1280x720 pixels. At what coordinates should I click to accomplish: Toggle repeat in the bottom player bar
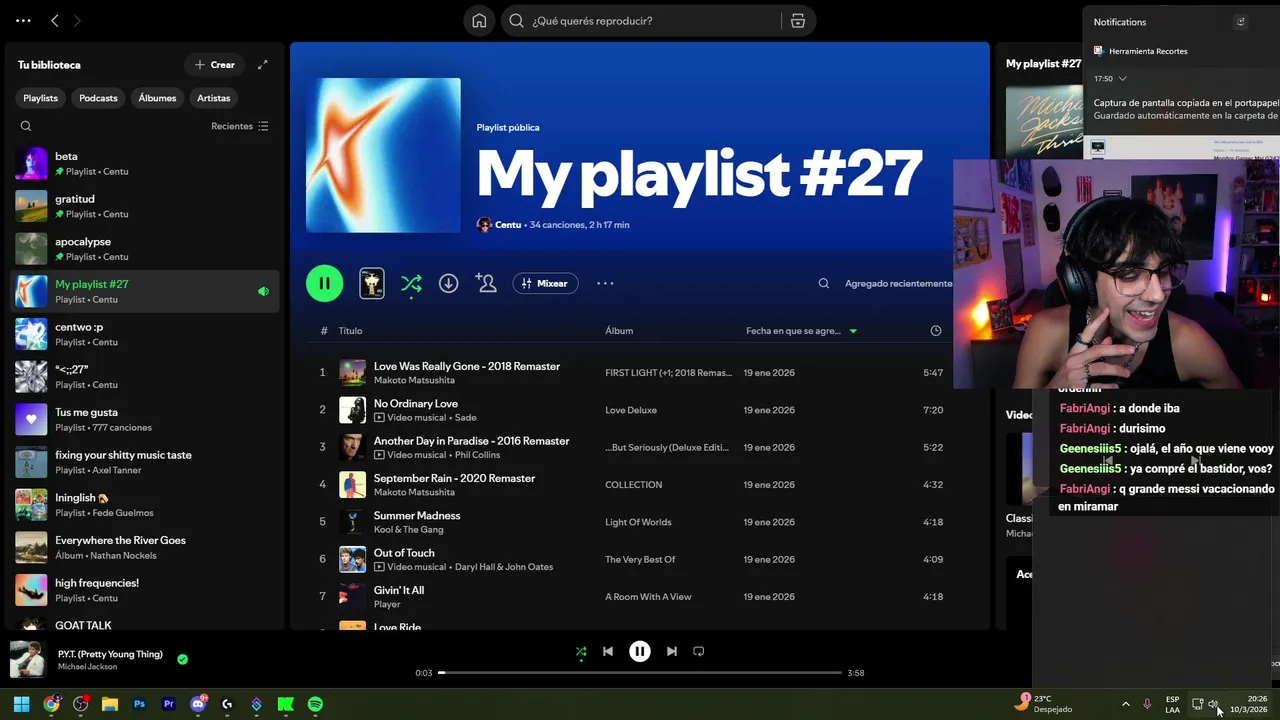[699, 651]
